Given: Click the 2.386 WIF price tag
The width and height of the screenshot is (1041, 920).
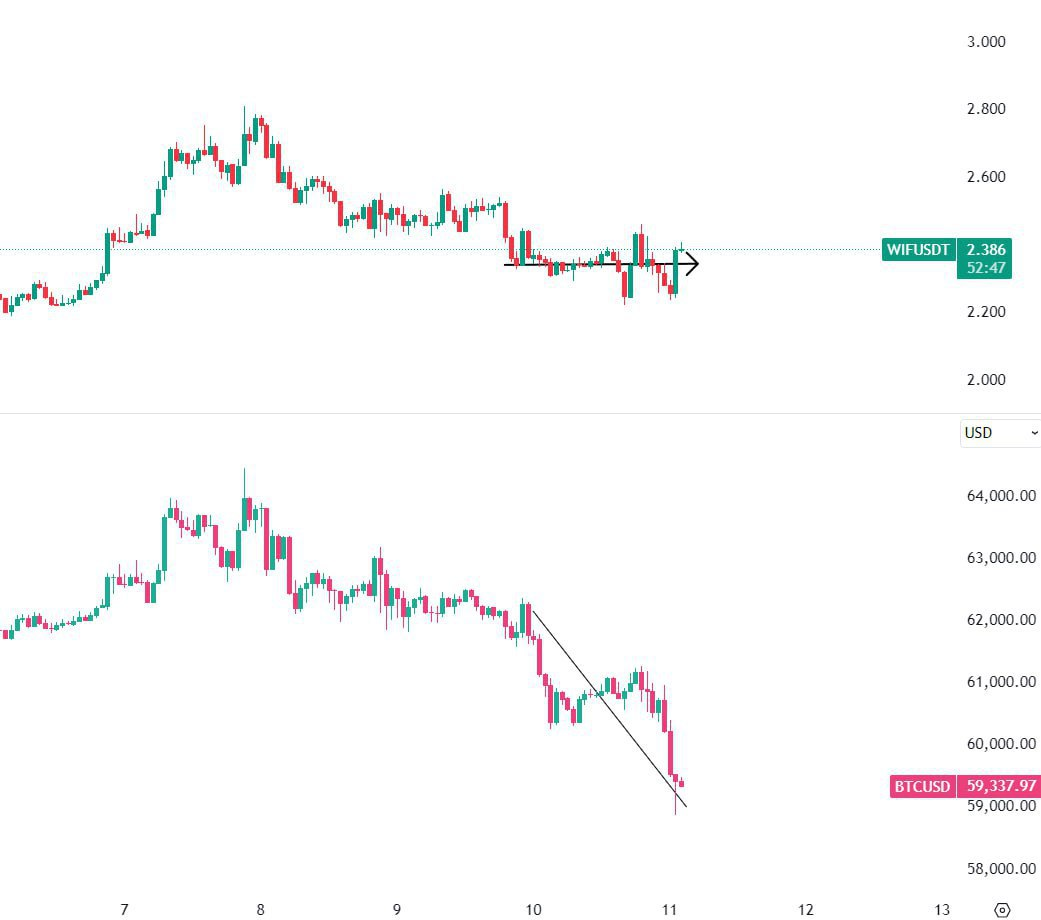Looking at the screenshot, I should click(985, 249).
